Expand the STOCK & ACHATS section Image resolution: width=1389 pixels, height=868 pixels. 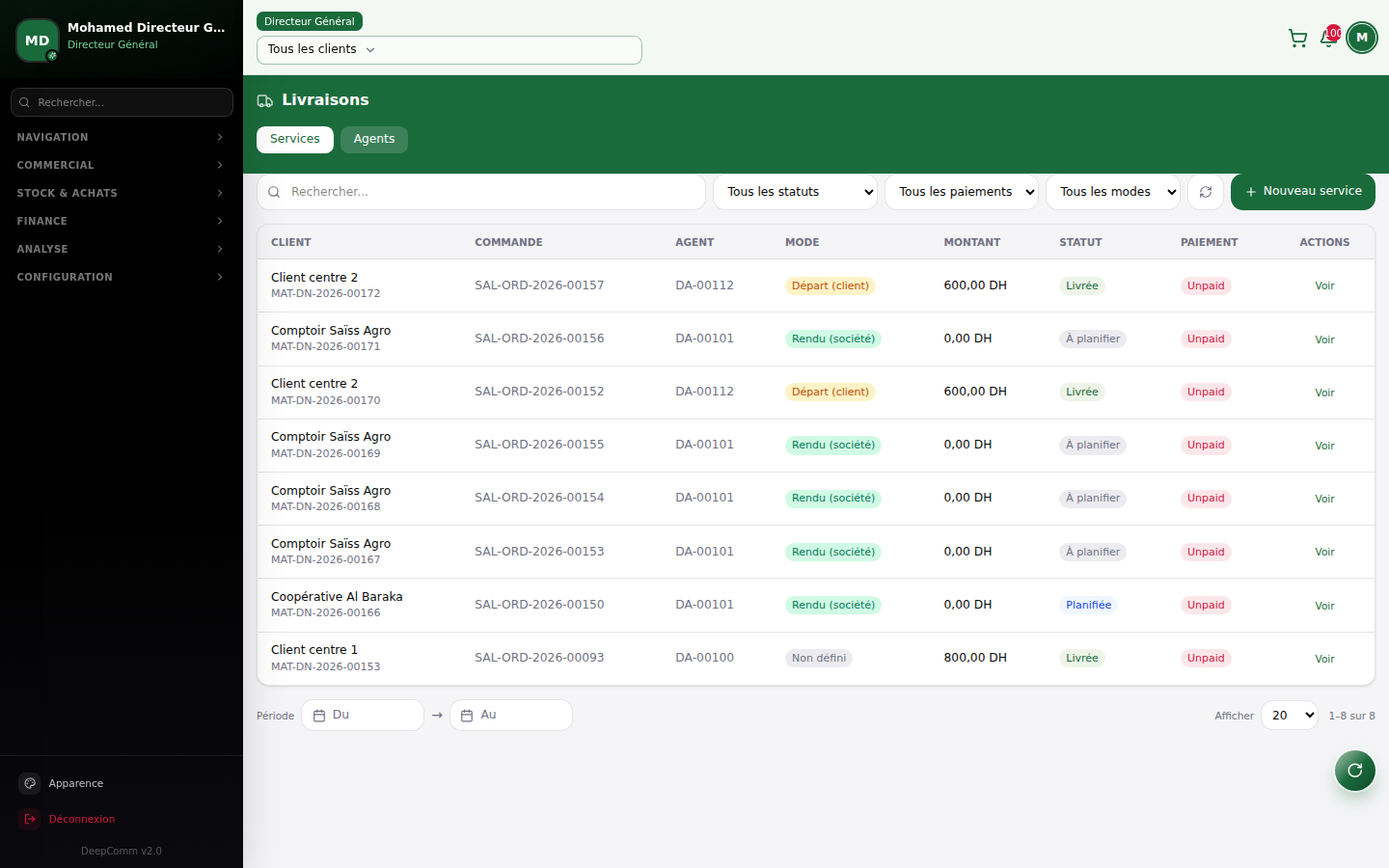click(122, 193)
